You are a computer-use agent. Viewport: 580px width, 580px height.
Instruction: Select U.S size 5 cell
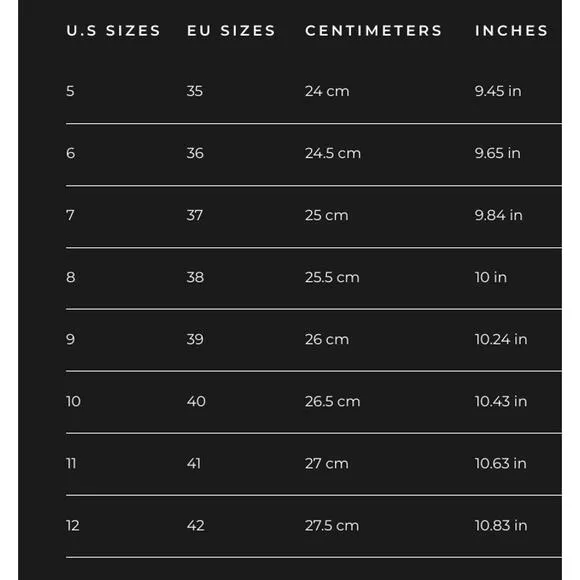pos(70,91)
